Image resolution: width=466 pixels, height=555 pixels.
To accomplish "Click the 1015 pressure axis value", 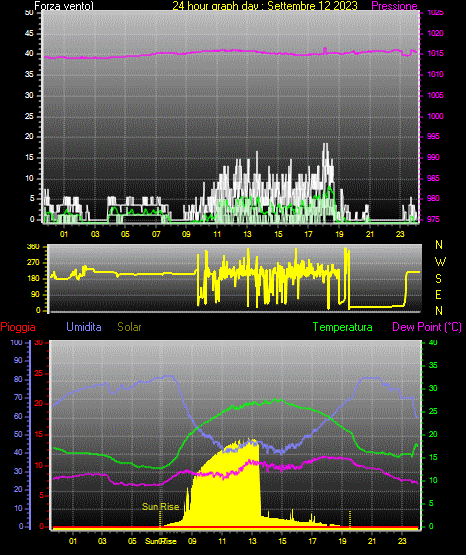I will click(435, 53).
